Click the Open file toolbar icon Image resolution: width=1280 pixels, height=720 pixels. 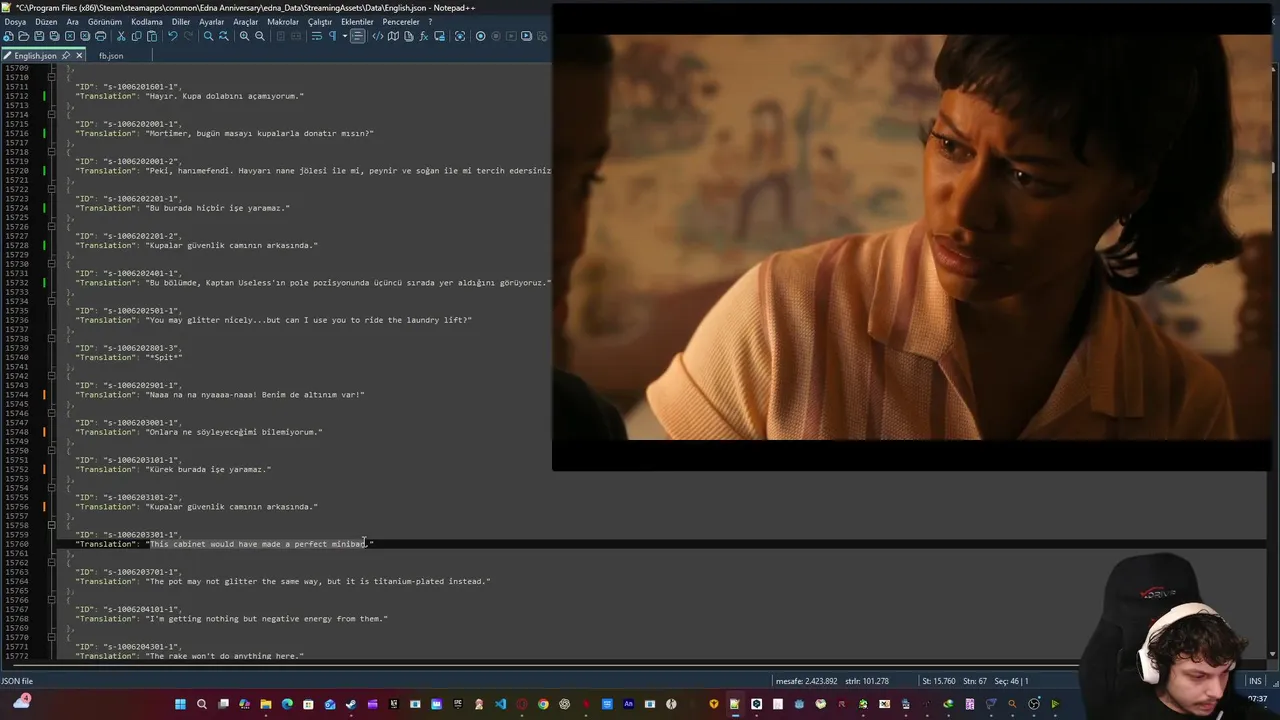[x=24, y=36]
